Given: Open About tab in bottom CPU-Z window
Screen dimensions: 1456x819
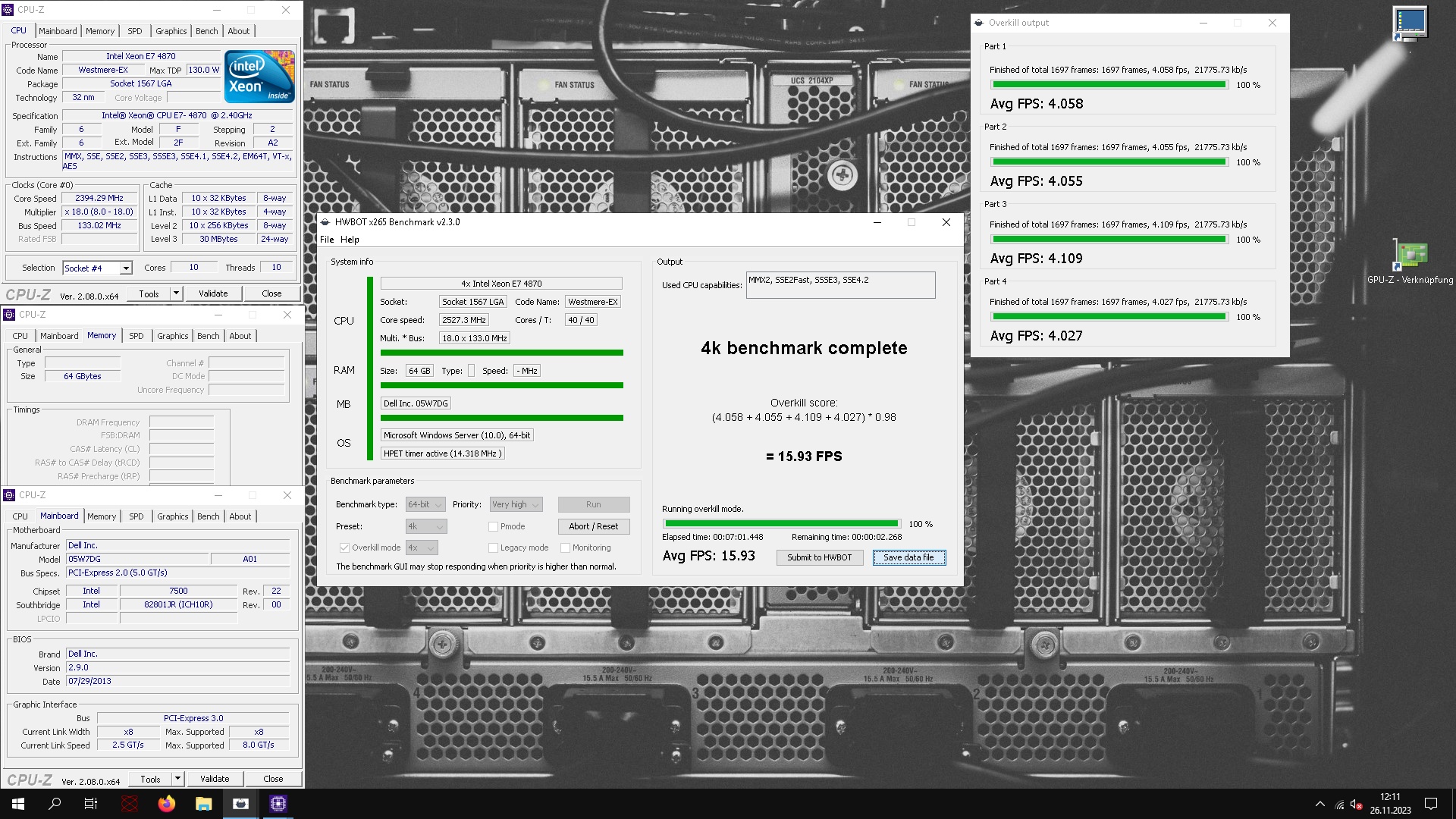Looking at the screenshot, I should 240,516.
